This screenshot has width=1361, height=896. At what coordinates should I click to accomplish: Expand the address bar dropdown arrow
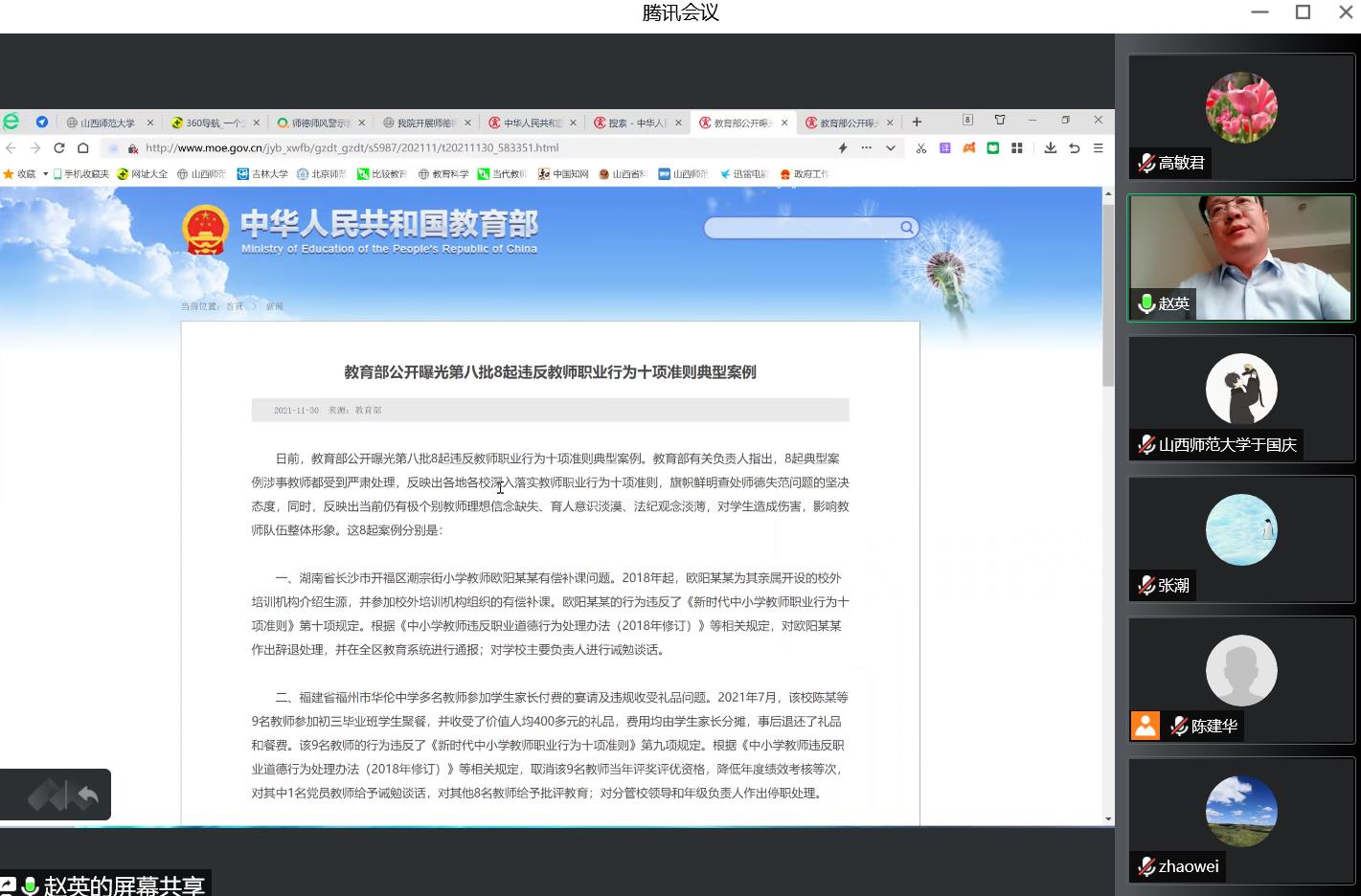pyautogui.click(x=891, y=148)
